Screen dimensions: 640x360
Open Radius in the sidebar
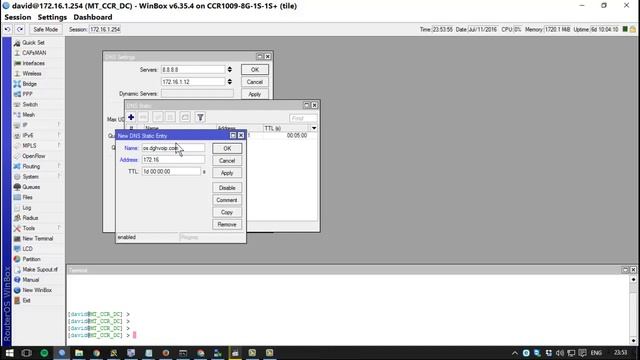pyautogui.click(x=30, y=218)
